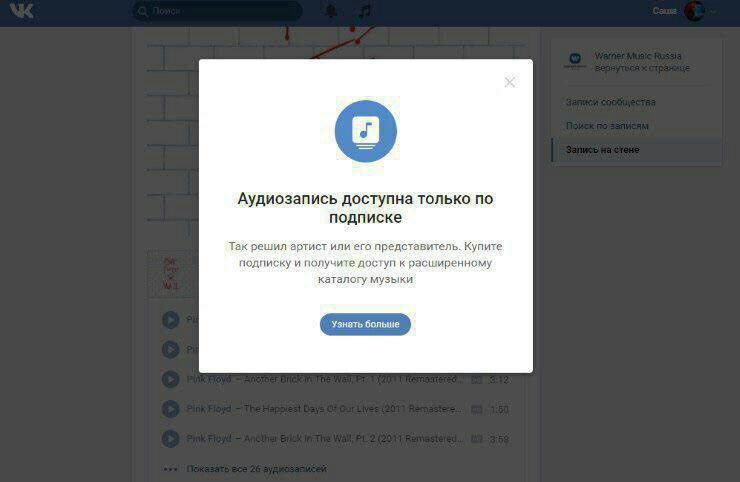This screenshot has width=740, height=482.
Task: Play Another Brick In The Wall Pt. 2
Action: 170,439
